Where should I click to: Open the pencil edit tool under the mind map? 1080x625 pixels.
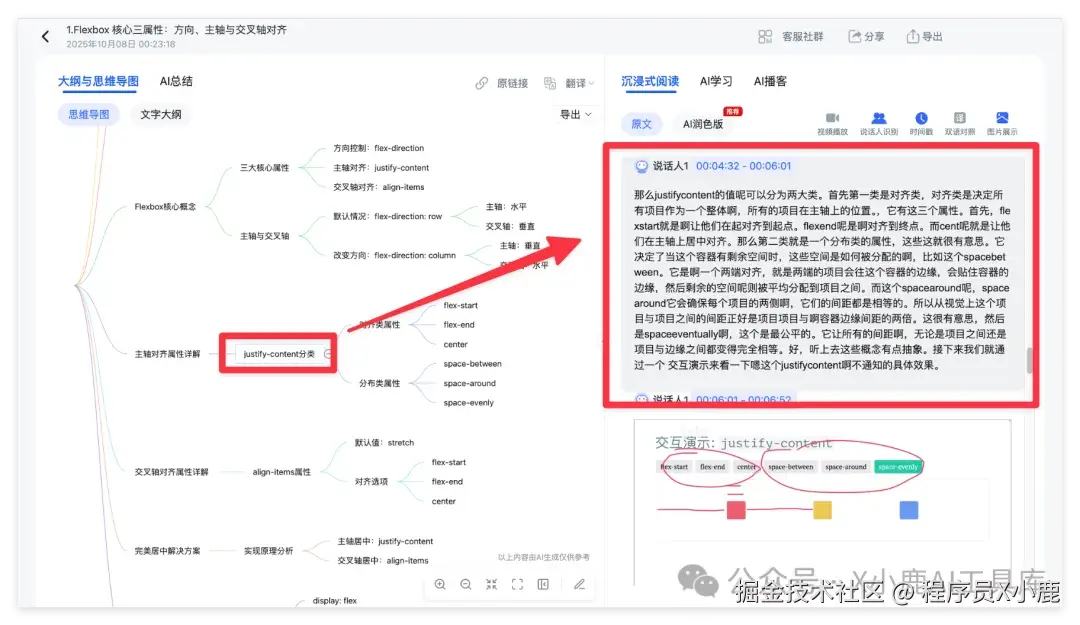point(580,584)
